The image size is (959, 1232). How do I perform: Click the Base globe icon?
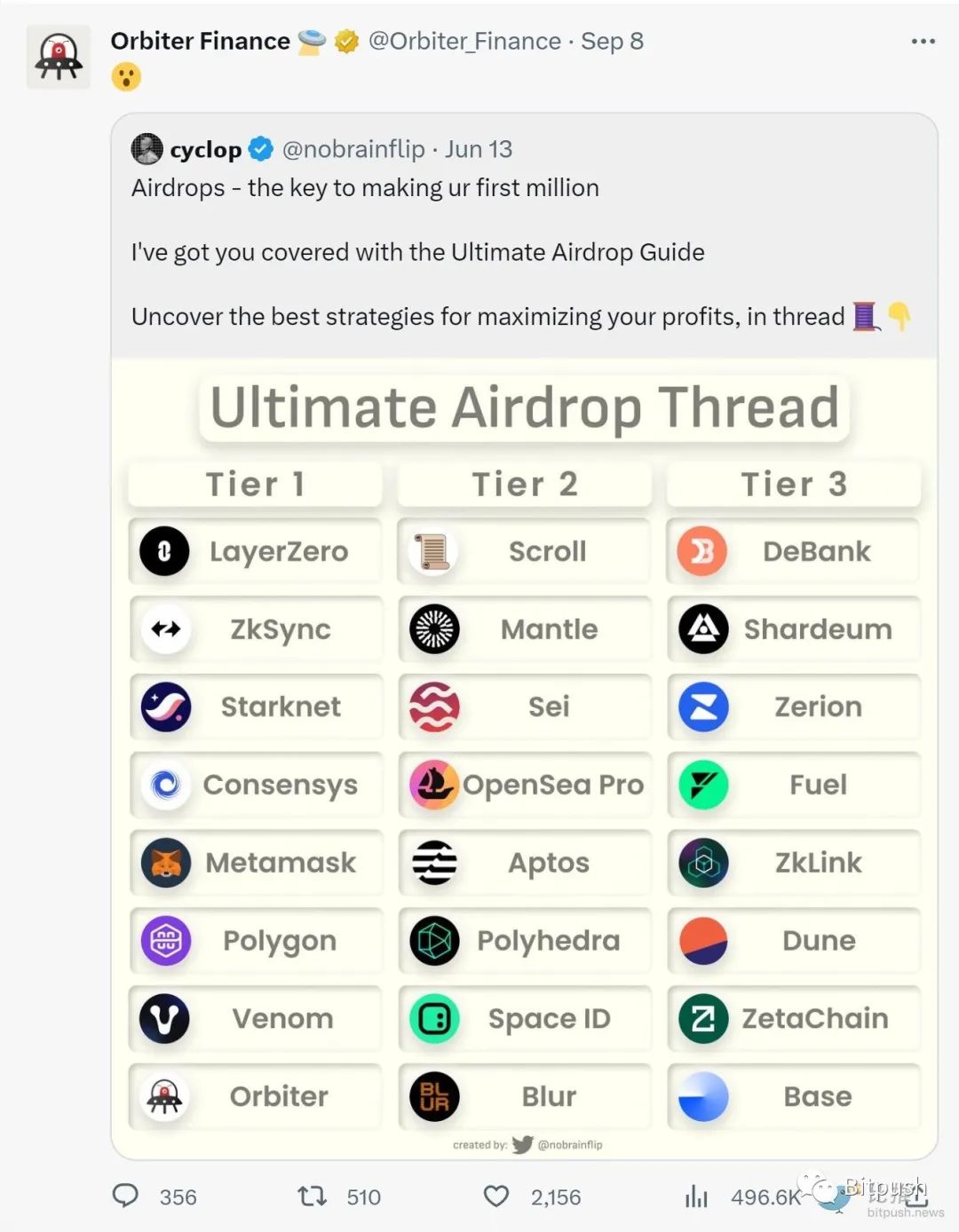pos(702,1096)
